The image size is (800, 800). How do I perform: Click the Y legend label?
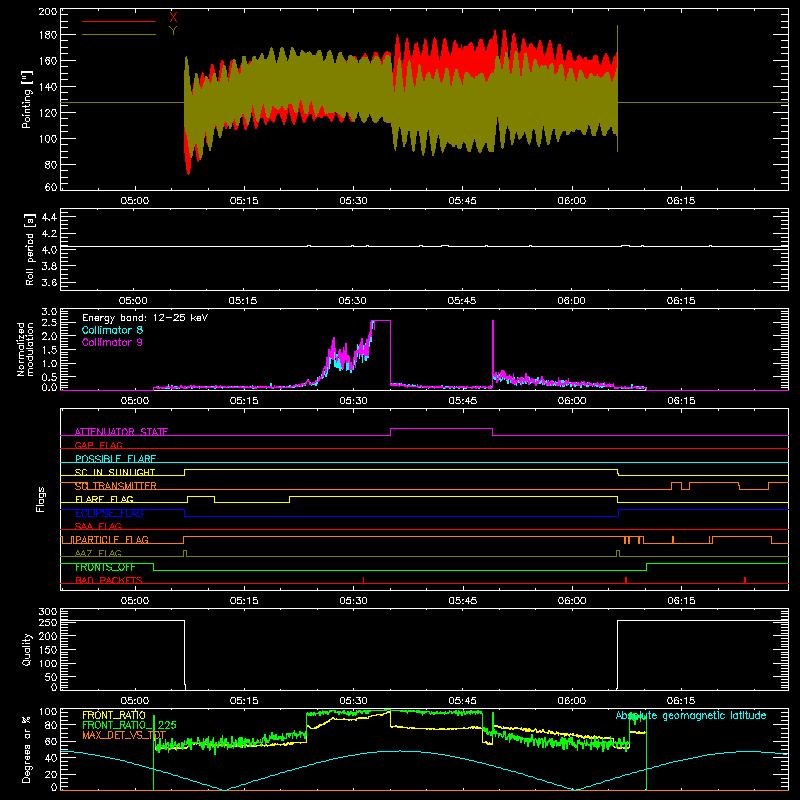(x=173, y=31)
